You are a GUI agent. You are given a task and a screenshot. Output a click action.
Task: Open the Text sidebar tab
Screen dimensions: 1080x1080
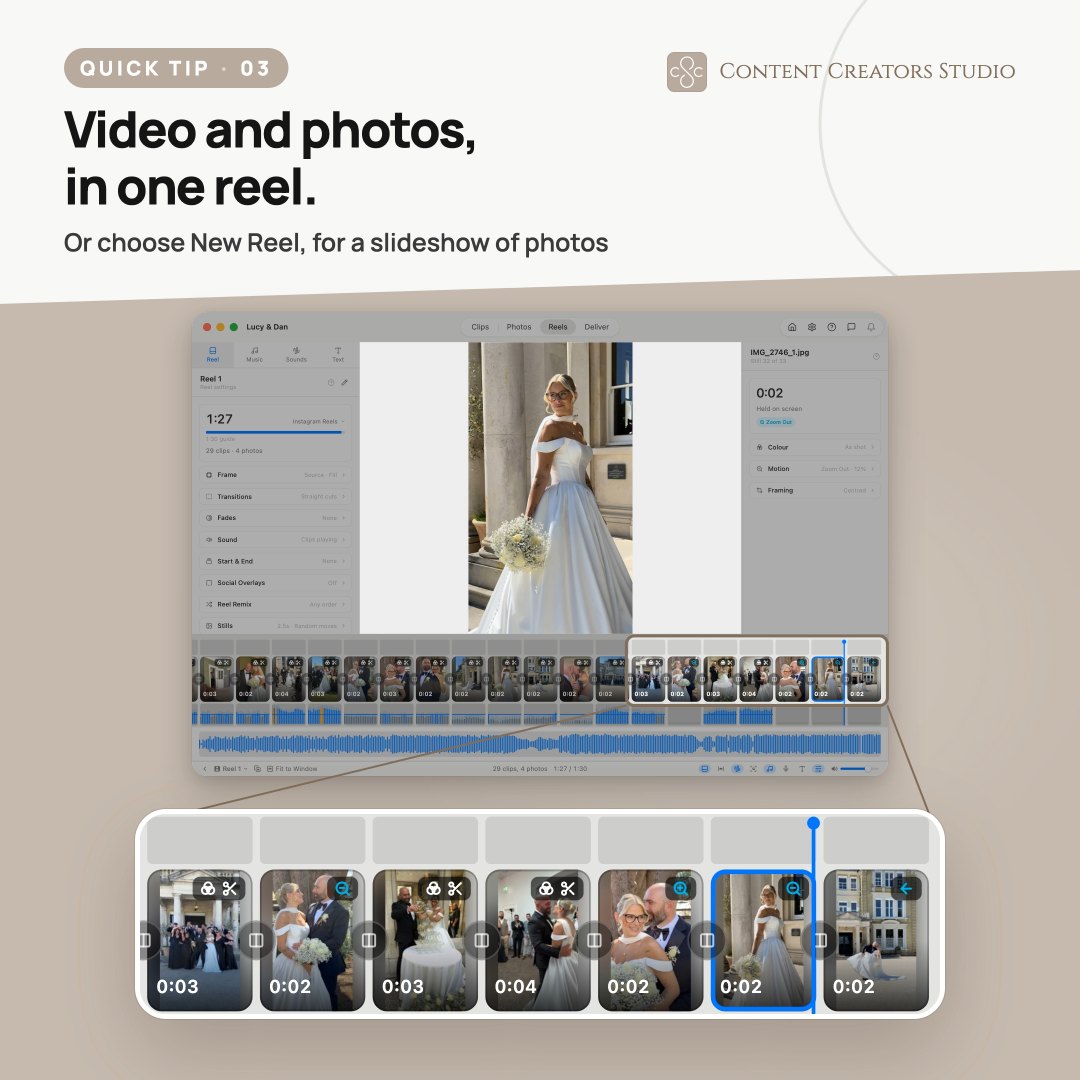(338, 354)
